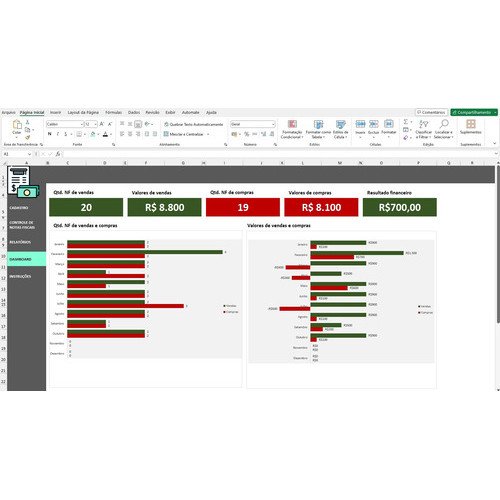
Task: Open Localizar e Selecionar dropdown
Action: 443,129
